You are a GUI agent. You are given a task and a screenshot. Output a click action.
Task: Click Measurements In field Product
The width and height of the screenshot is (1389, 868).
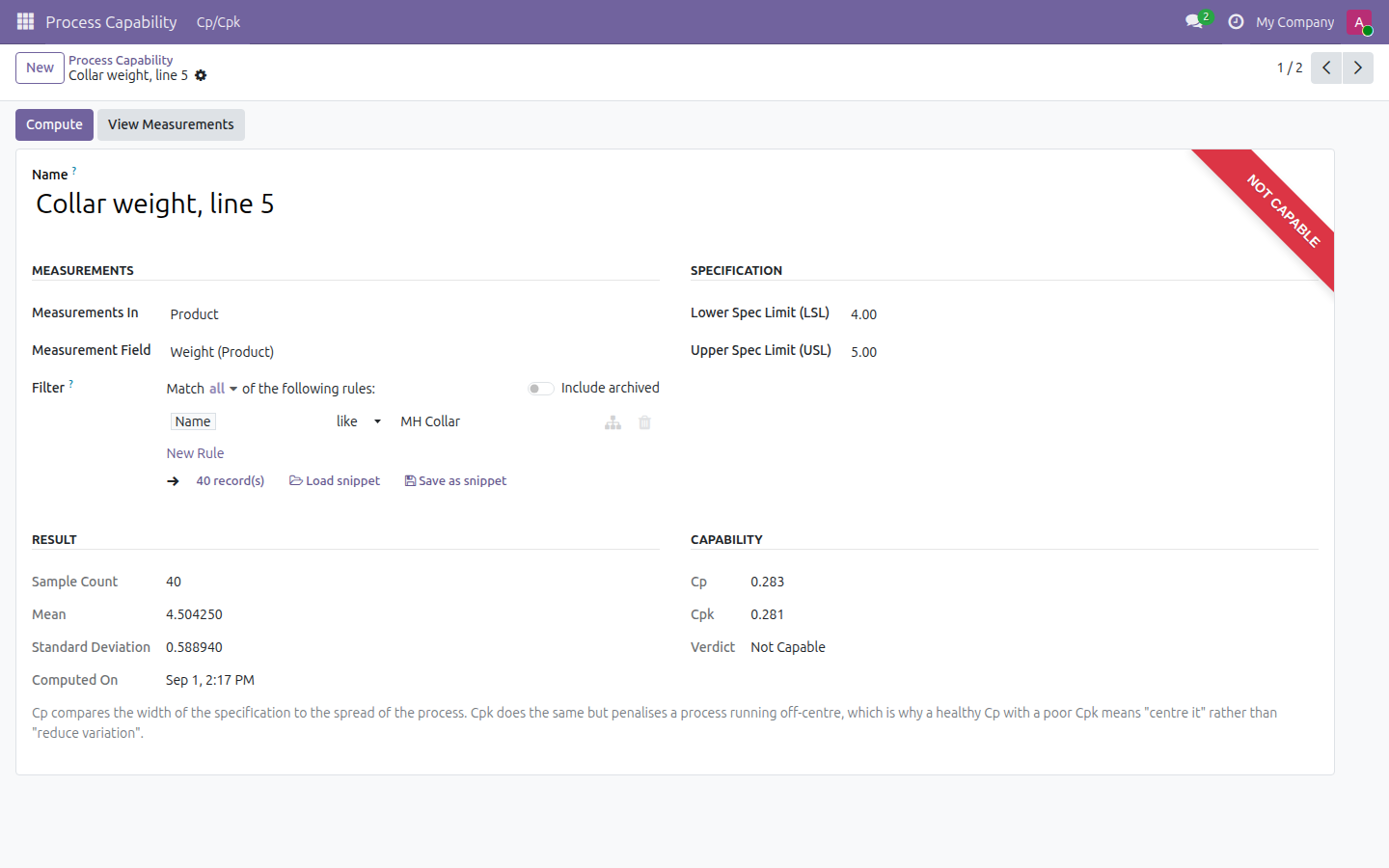click(194, 314)
